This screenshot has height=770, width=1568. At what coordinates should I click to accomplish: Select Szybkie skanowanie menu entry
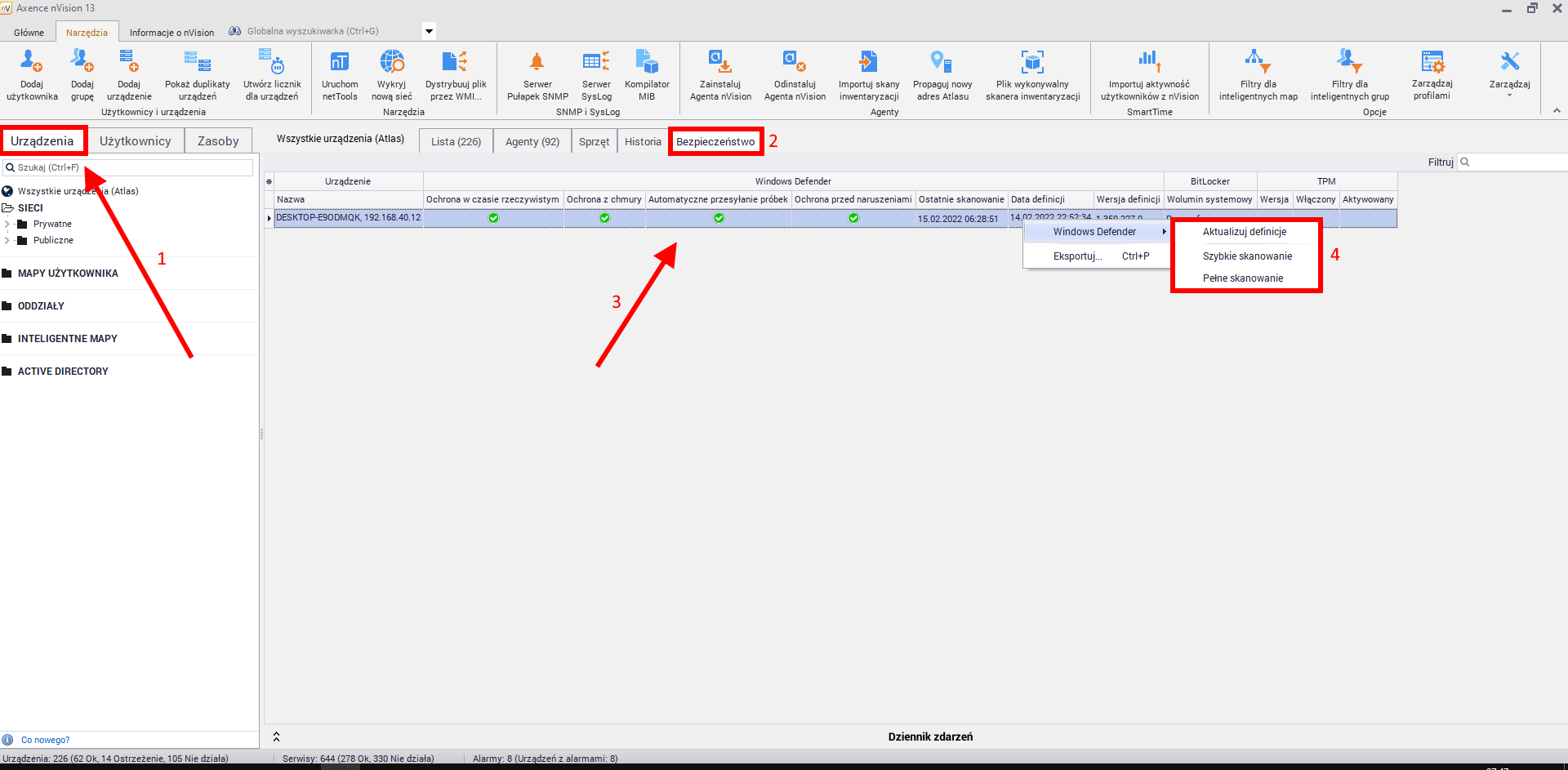coord(1247,256)
